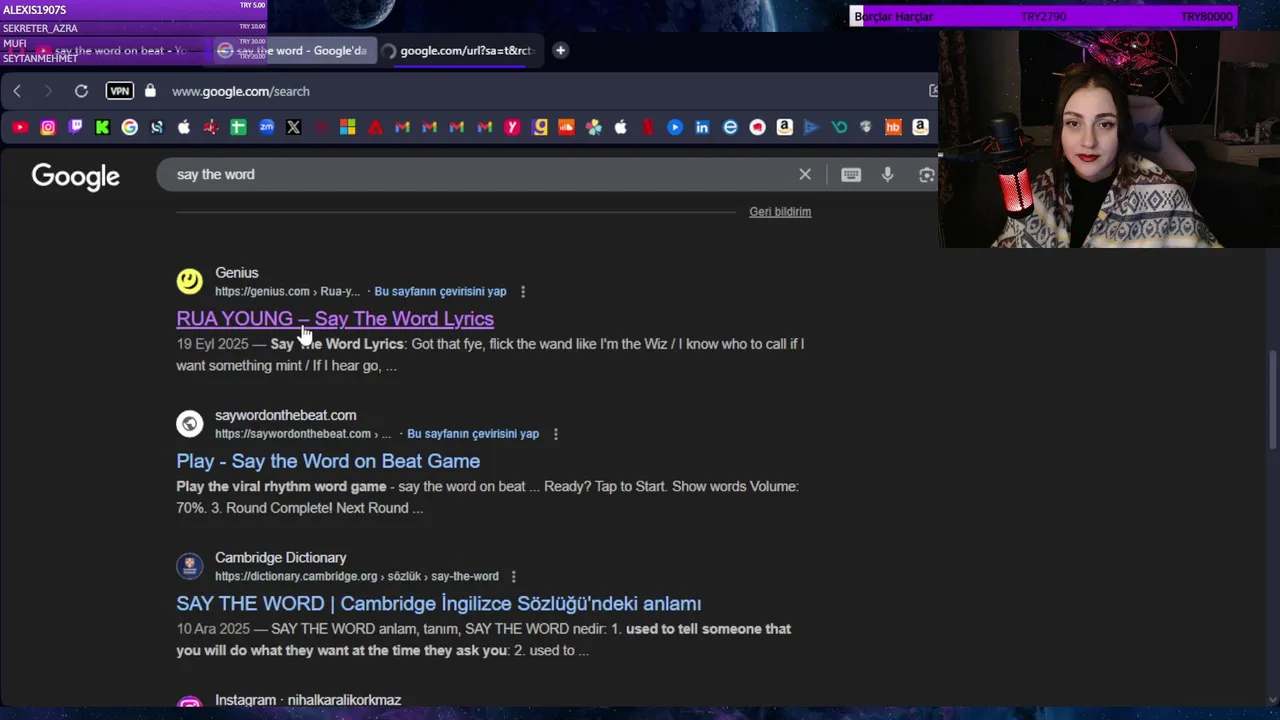
Task: Open 'RUA YOUNG – Say The Word Lyrics' result
Action: 335,318
